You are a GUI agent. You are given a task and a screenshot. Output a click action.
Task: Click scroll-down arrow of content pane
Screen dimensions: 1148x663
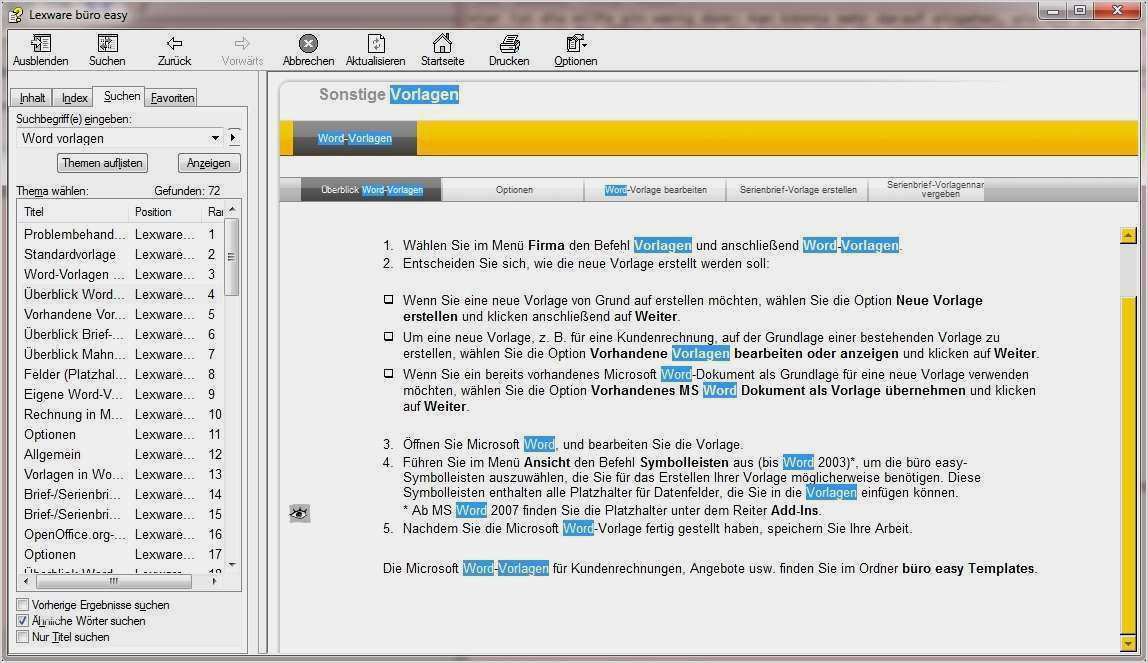click(x=1128, y=644)
